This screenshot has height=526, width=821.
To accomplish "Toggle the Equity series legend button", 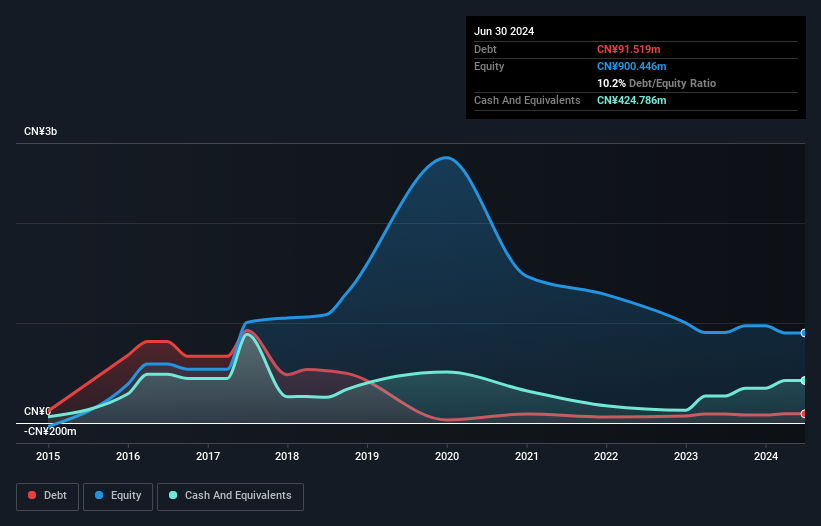I will click(118, 496).
